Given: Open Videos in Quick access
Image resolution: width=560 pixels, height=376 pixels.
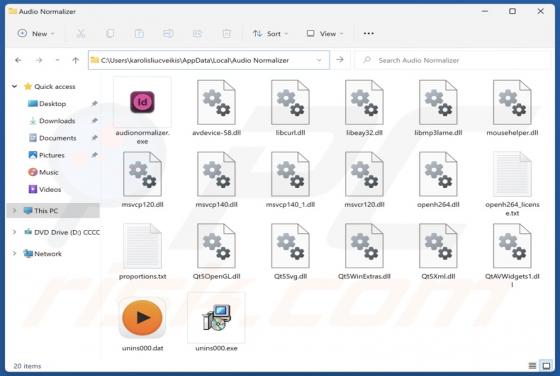Looking at the screenshot, I should click(45, 189).
